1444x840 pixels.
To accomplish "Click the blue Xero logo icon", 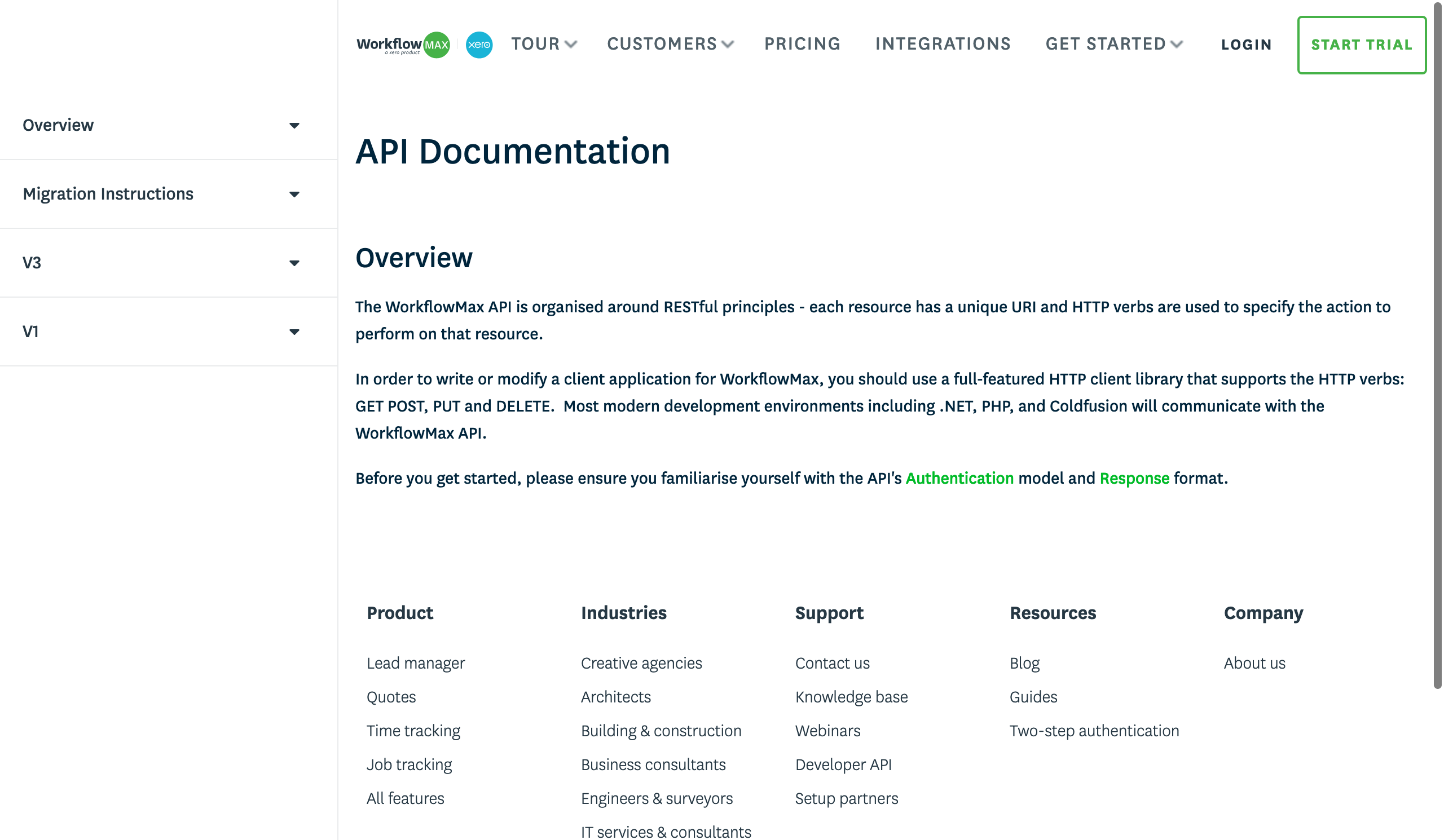I will (x=479, y=45).
